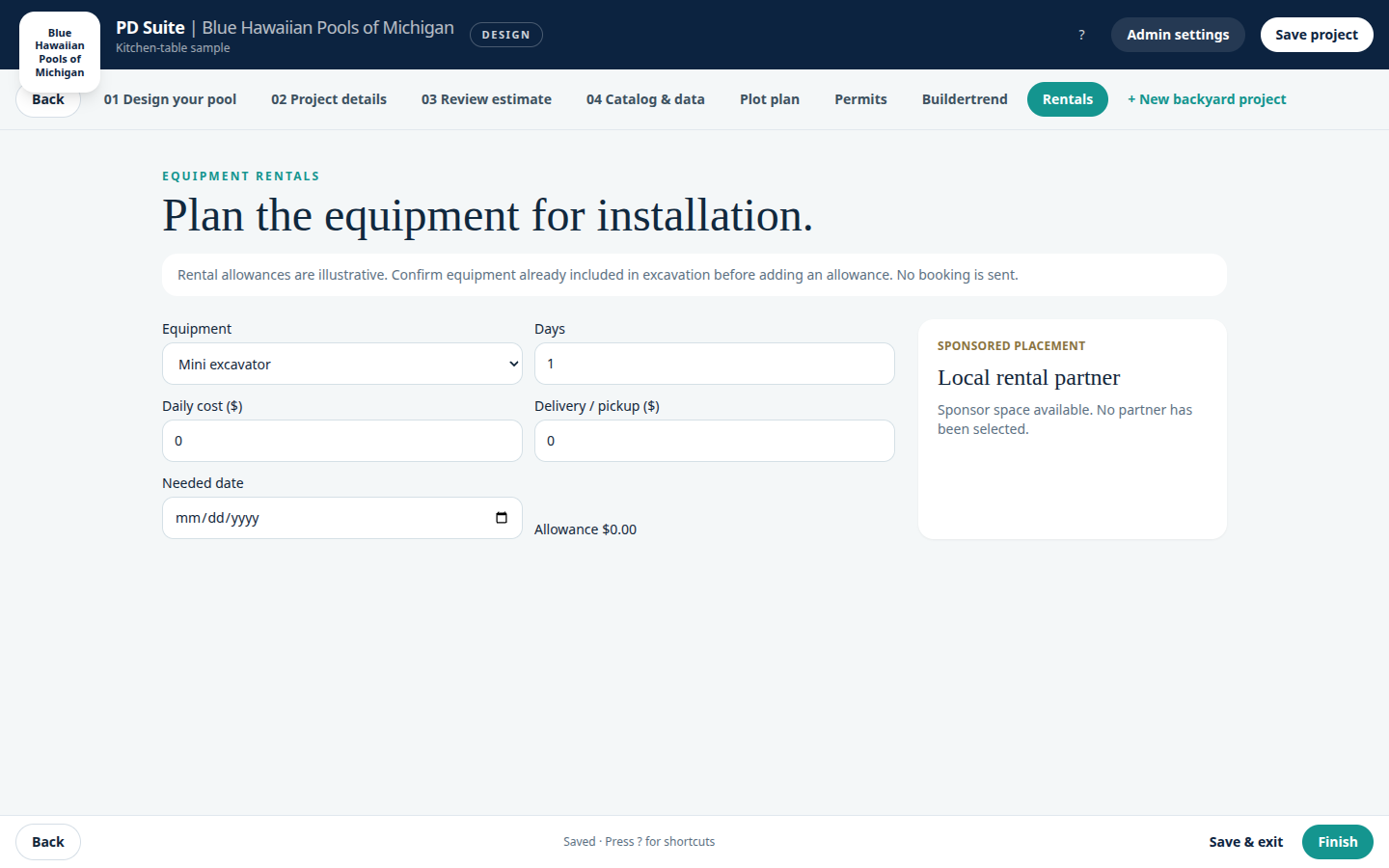
Task: Open Admin settings
Action: tap(1178, 35)
